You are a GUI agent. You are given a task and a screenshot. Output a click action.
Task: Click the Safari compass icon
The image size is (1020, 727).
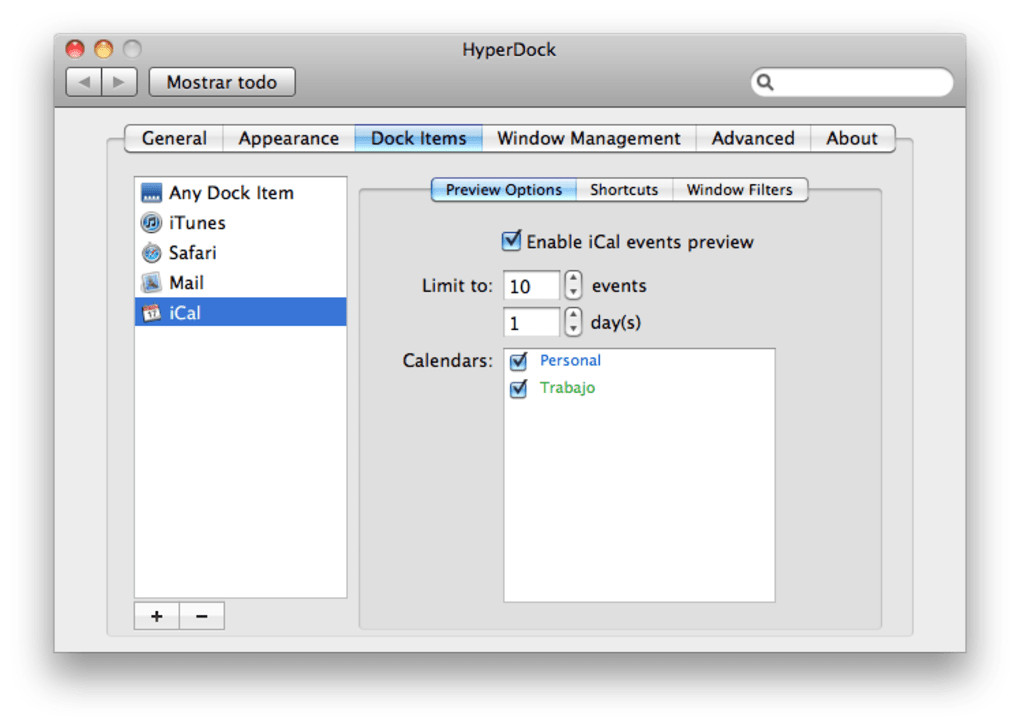pyautogui.click(x=151, y=252)
